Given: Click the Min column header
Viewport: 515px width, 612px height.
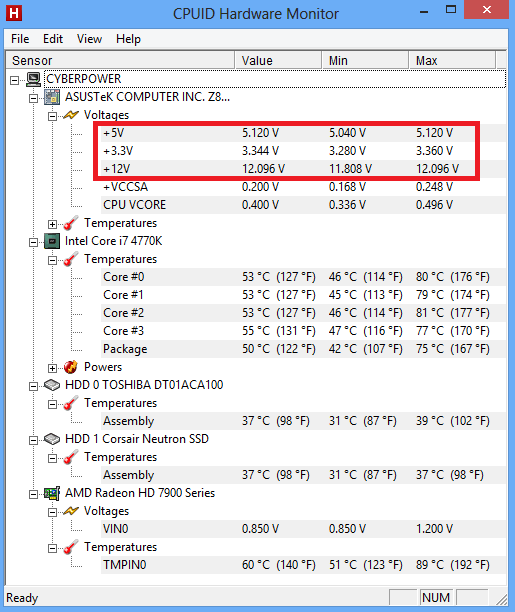Looking at the screenshot, I should (365, 60).
